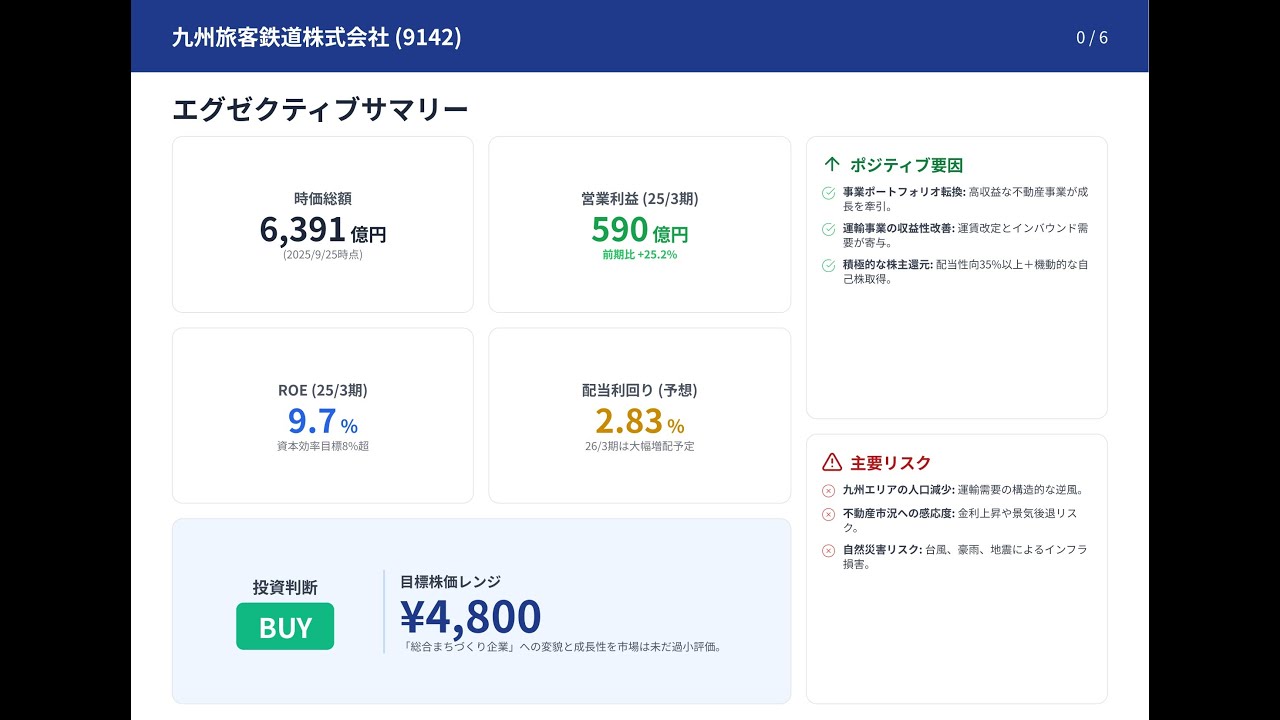Image resolution: width=1280 pixels, height=720 pixels.
Task: Click the 6,391 億円 value
Action: click(323, 230)
